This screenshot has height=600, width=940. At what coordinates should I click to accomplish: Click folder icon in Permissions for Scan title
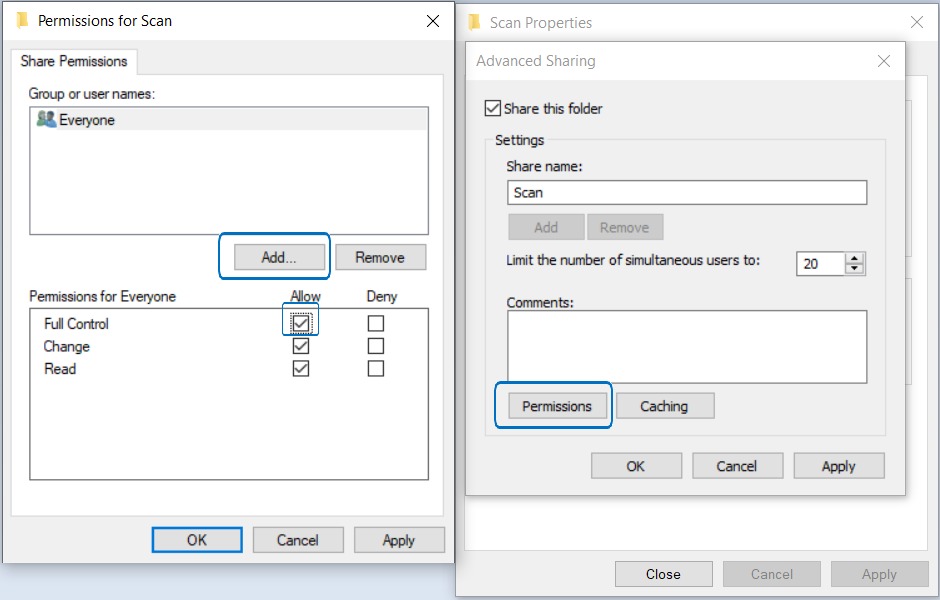pyautogui.click(x=22, y=20)
